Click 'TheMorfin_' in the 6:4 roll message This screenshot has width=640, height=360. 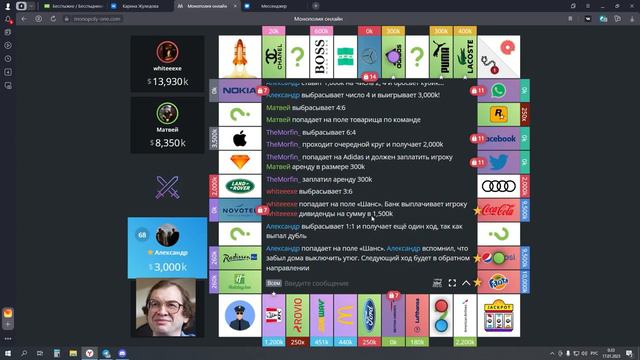[x=283, y=132]
